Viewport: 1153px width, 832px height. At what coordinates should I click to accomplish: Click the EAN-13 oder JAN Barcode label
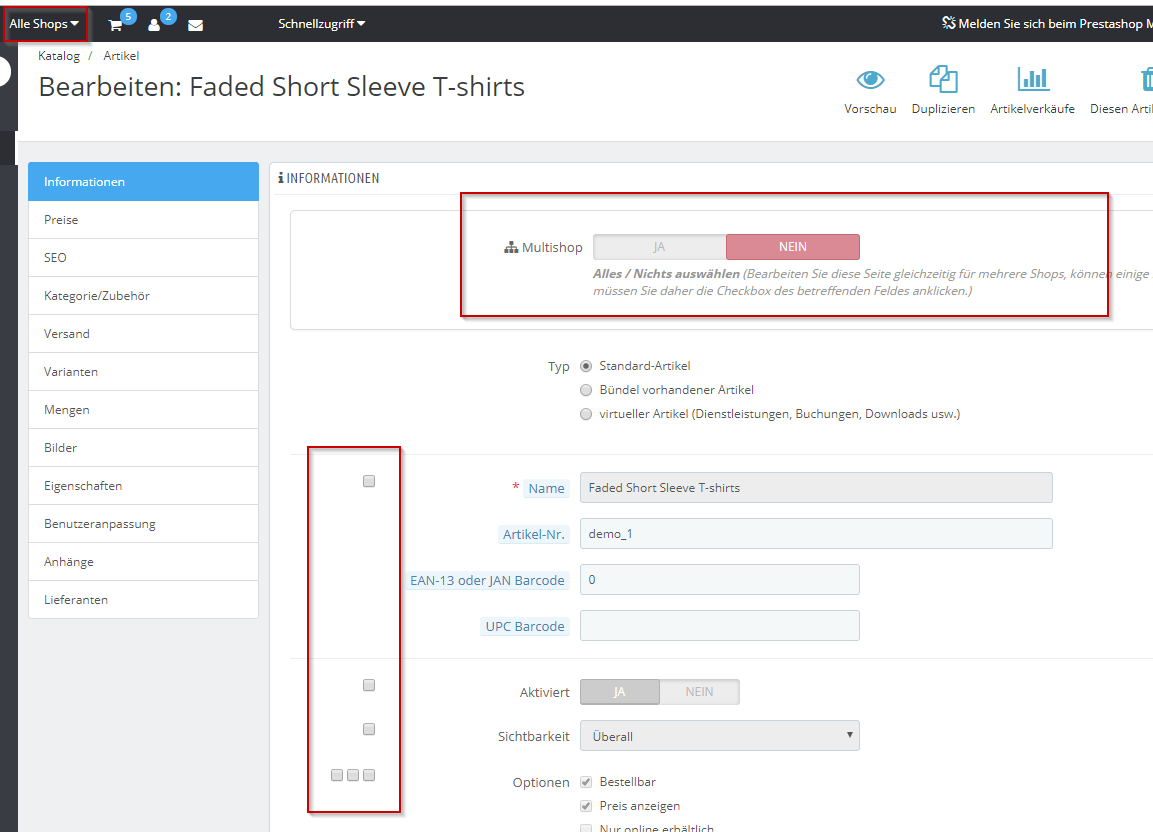(488, 580)
